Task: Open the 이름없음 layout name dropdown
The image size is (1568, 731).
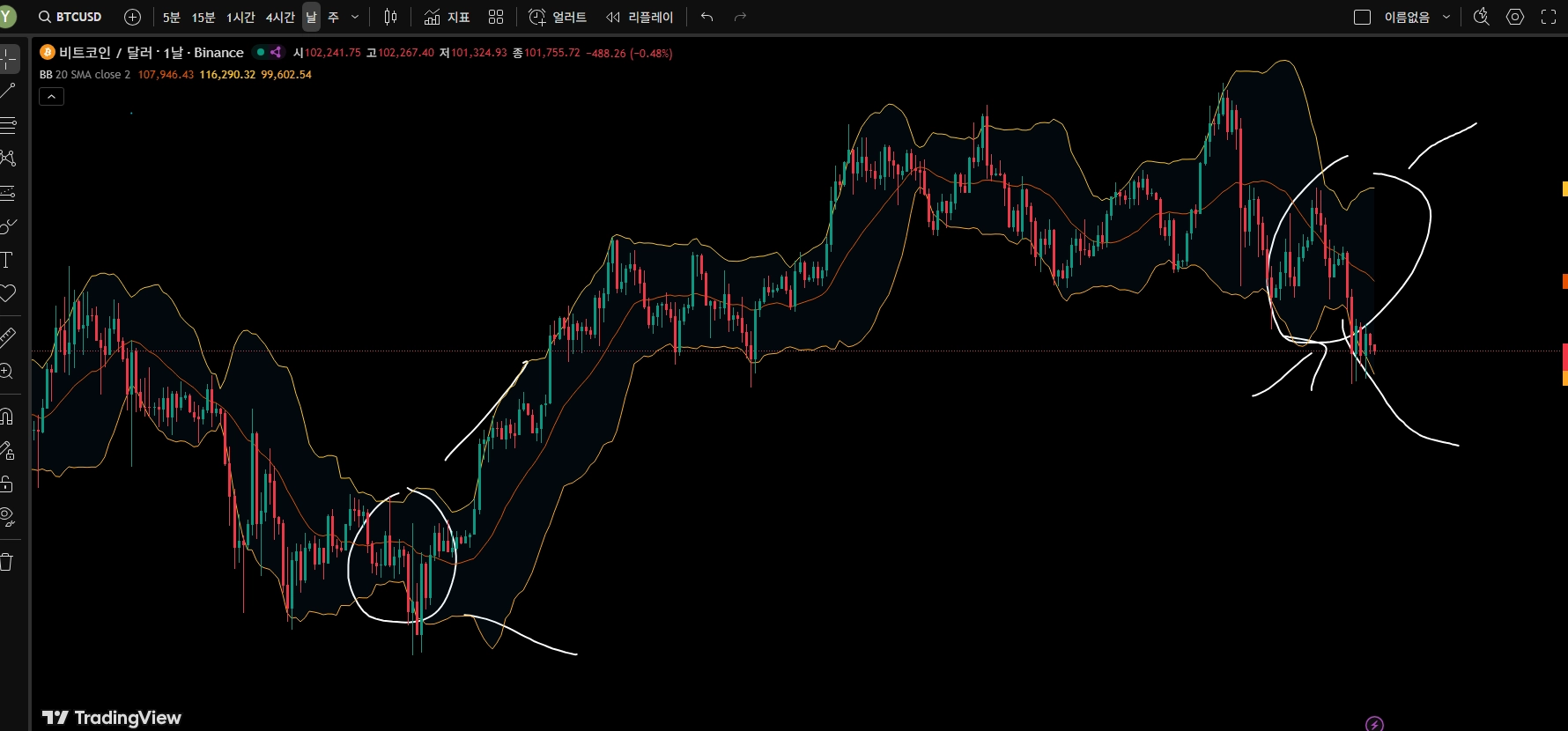Action: pyautogui.click(x=1416, y=17)
